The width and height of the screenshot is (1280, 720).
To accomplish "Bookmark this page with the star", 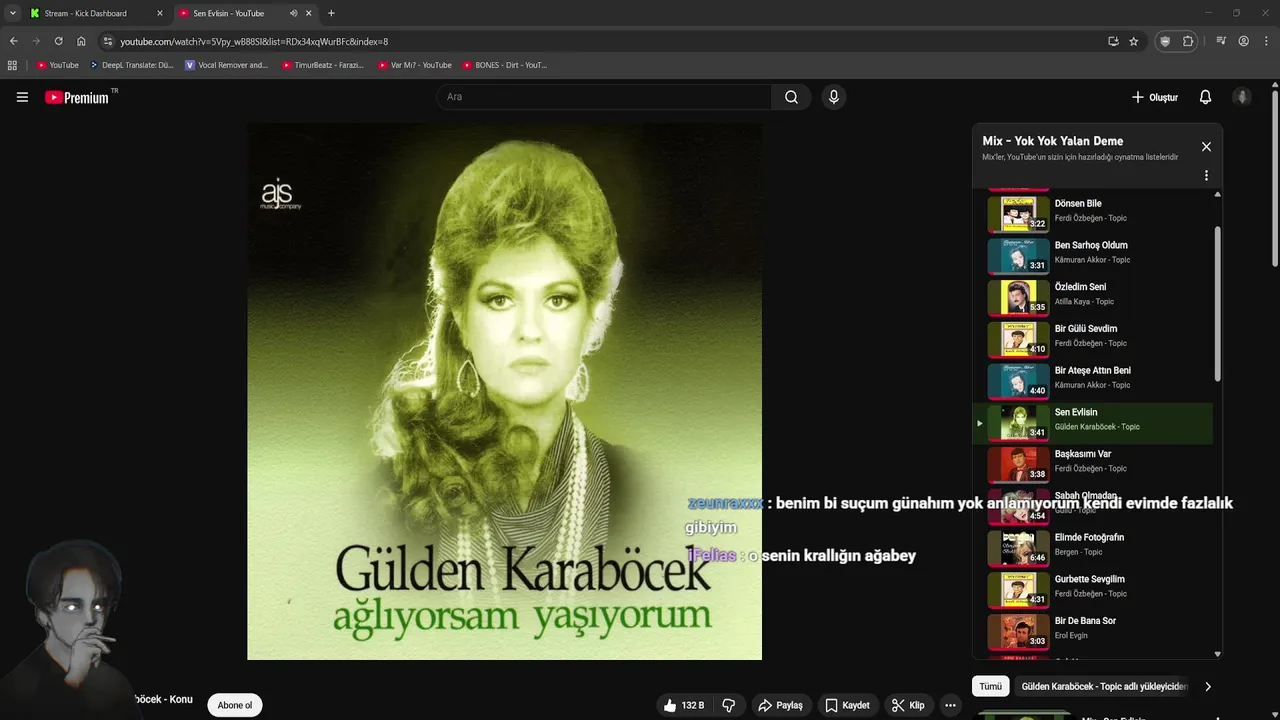I will coord(1133,41).
